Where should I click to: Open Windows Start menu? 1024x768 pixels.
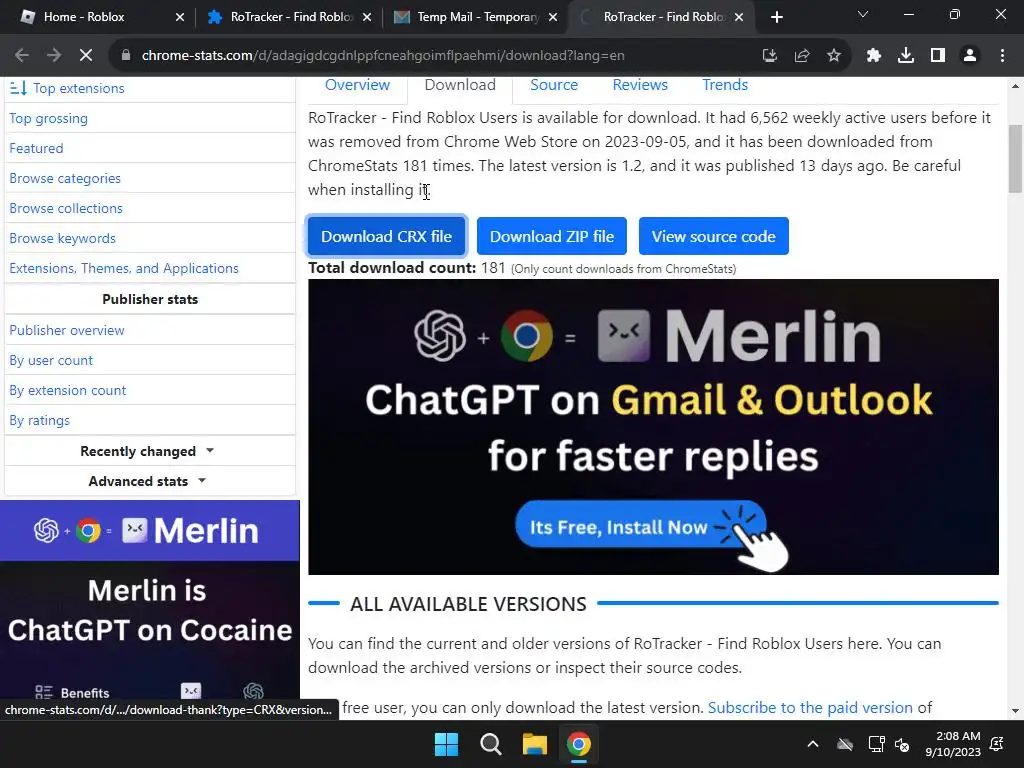pyautogui.click(x=447, y=744)
